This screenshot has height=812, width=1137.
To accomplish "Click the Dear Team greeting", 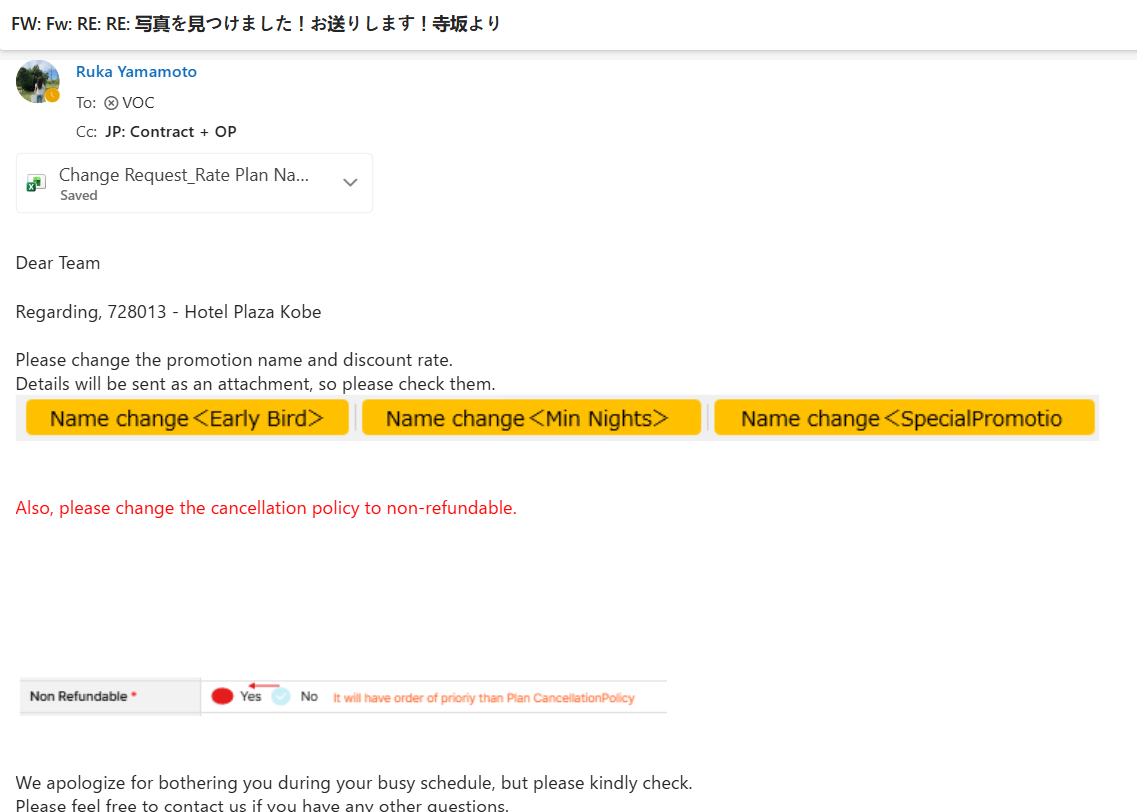I will point(58,263).
